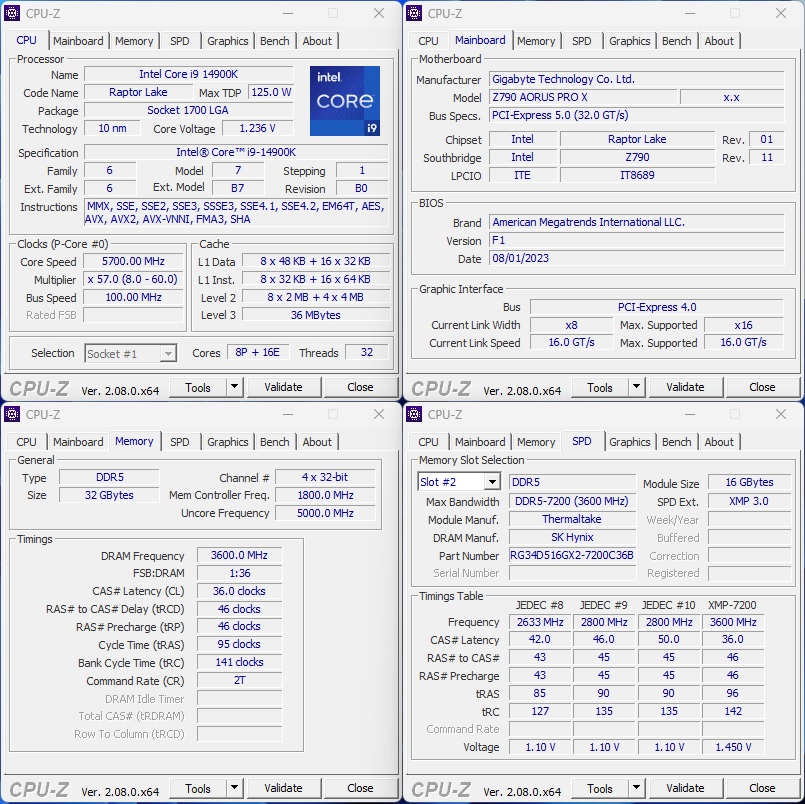Click the Instructions list field
Viewport: 805px width, 804px height.
[x=236, y=213]
